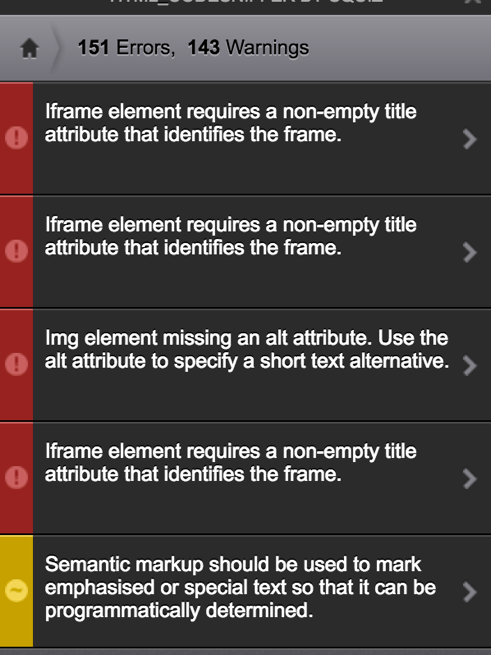Open Semantic markup warning details via chevron
The height and width of the screenshot is (655, 491).
tap(470, 592)
